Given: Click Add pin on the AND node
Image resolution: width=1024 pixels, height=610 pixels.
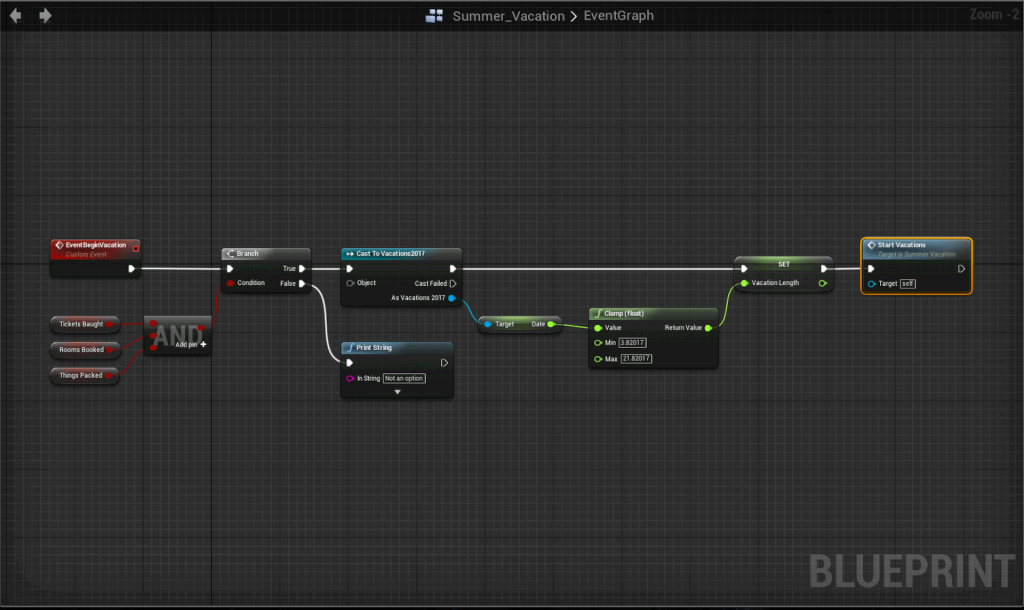Looking at the screenshot, I should pos(191,344).
